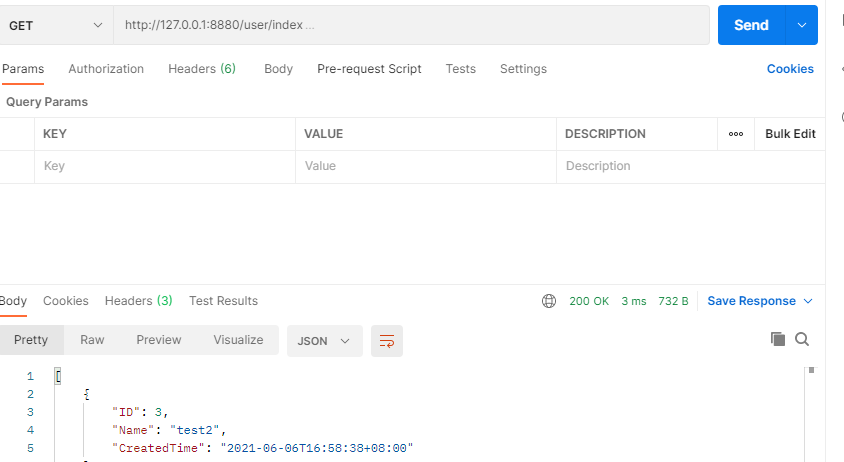
Task: Click the CreatedTime timestamp value
Action: point(317,448)
